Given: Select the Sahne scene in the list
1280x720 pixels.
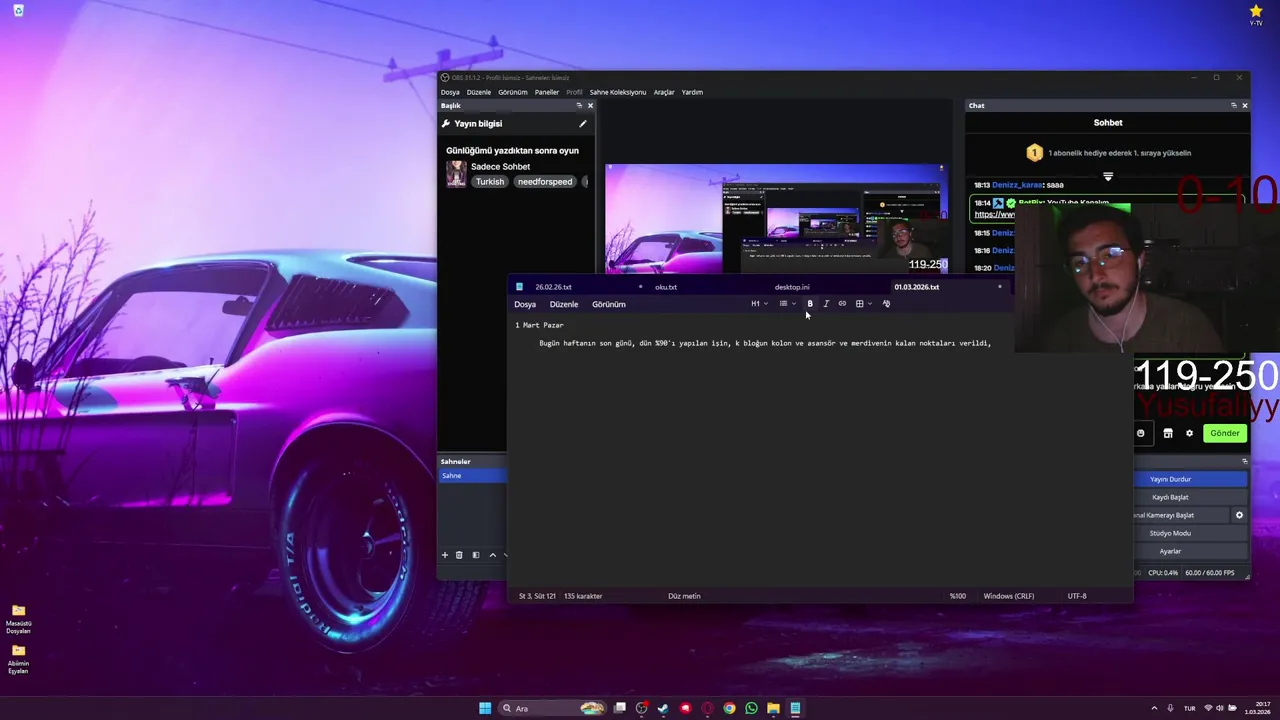Looking at the screenshot, I should click(473, 476).
